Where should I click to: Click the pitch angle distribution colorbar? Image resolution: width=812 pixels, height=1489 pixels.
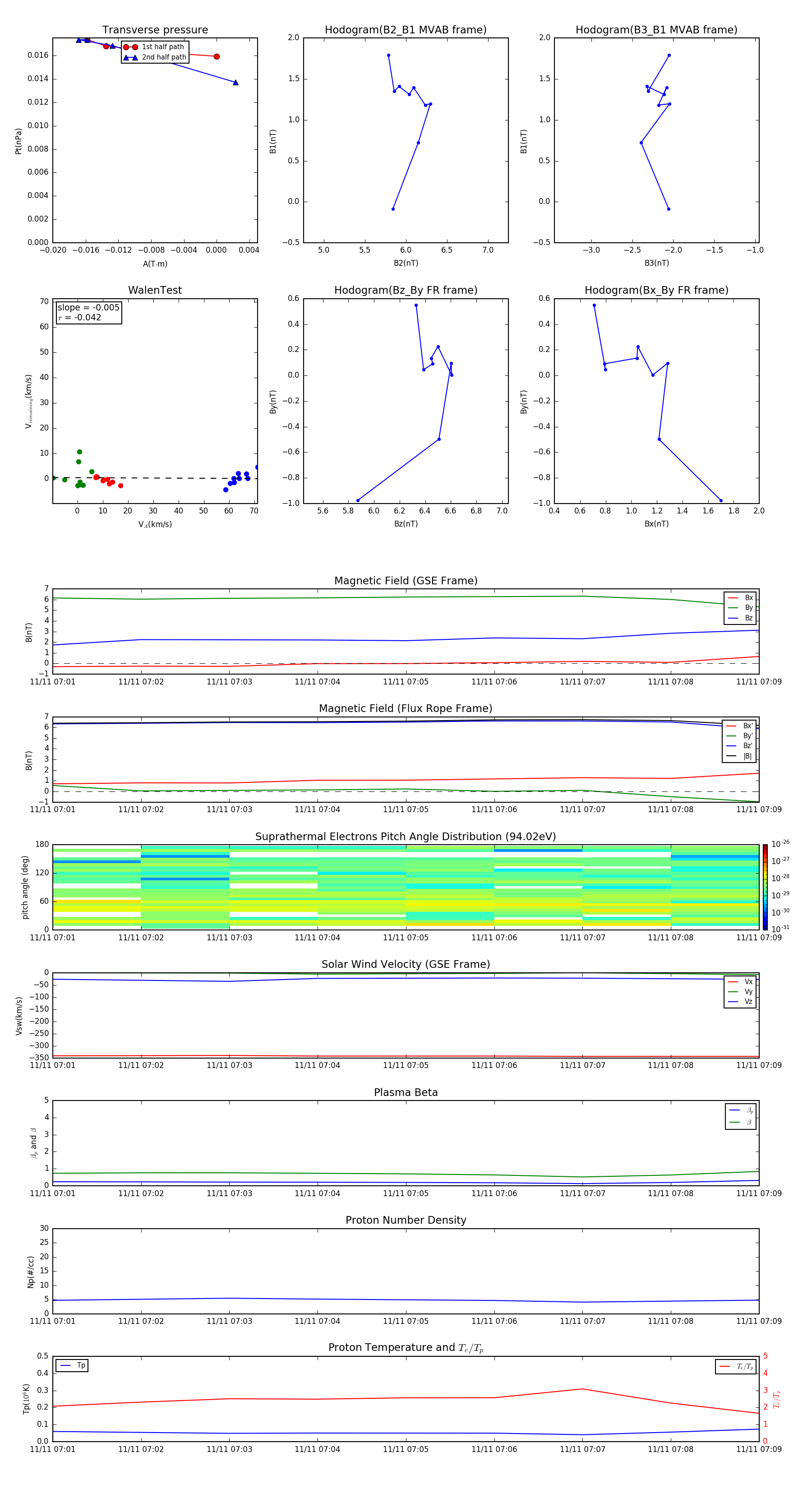pyautogui.click(x=765, y=887)
